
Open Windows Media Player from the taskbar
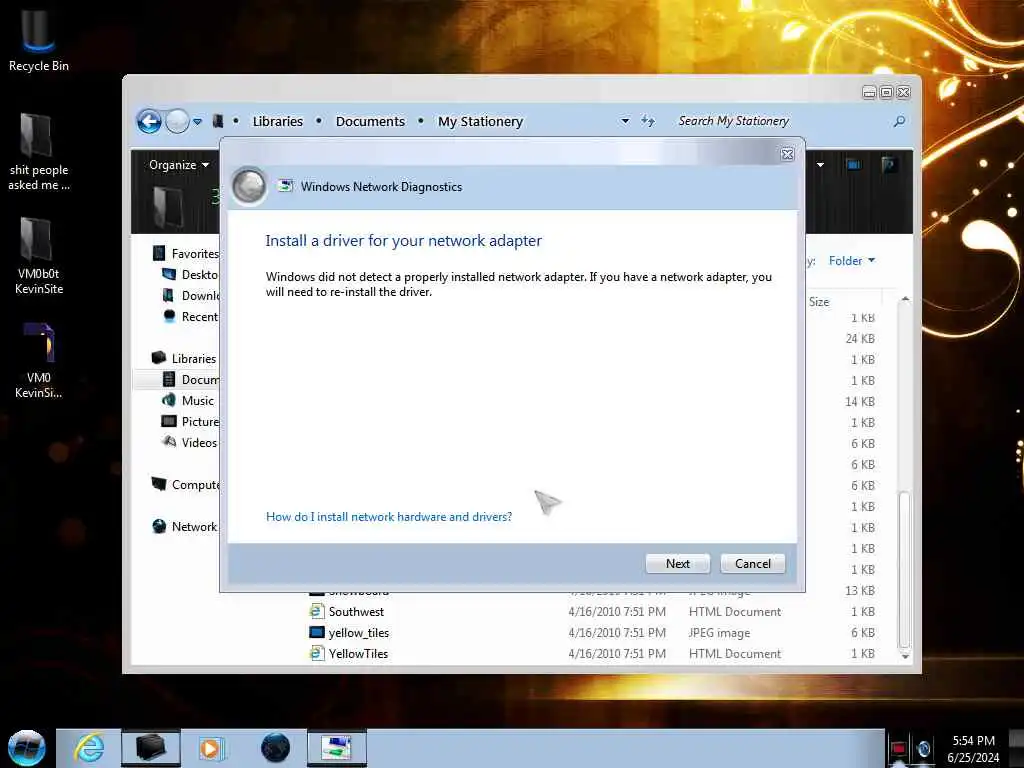coord(212,748)
